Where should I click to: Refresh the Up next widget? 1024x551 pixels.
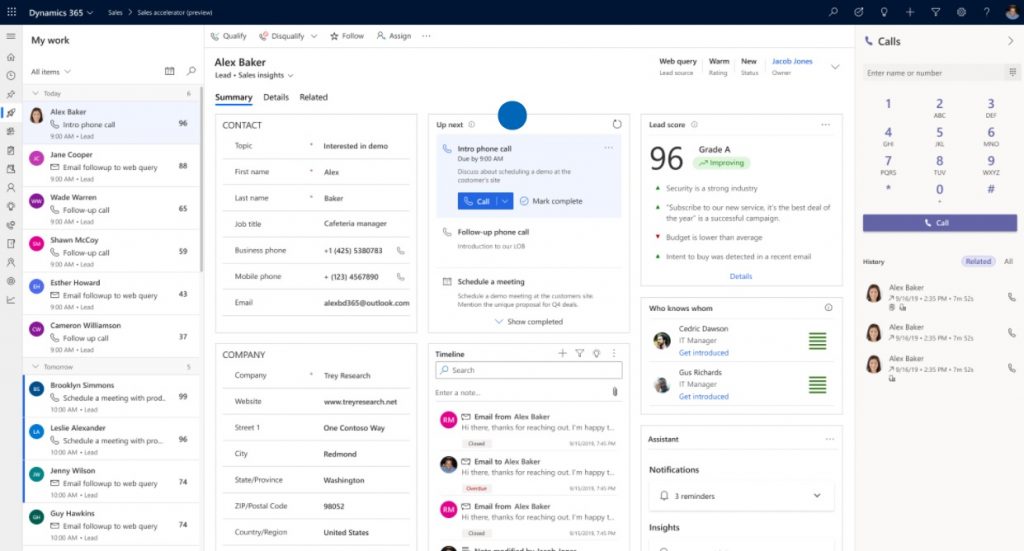616,124
